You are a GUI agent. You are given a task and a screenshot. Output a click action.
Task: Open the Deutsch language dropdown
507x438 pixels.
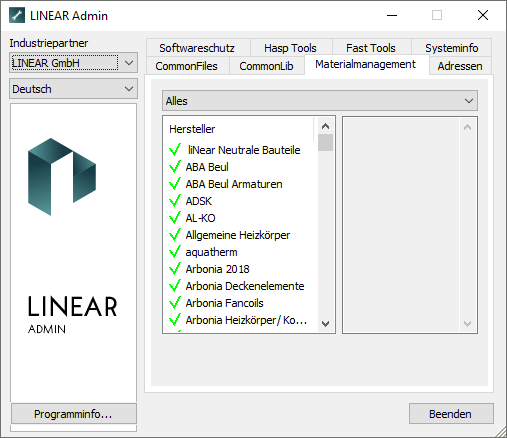point(73,89)
